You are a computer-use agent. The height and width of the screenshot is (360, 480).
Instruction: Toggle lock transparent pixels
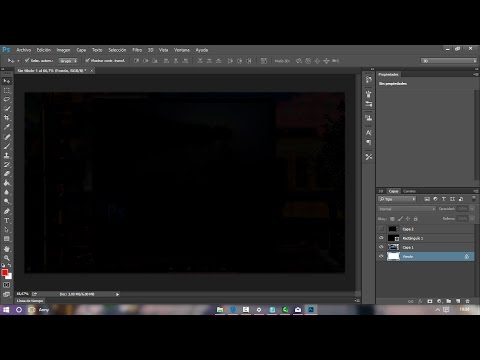click(x=392, y=219)
